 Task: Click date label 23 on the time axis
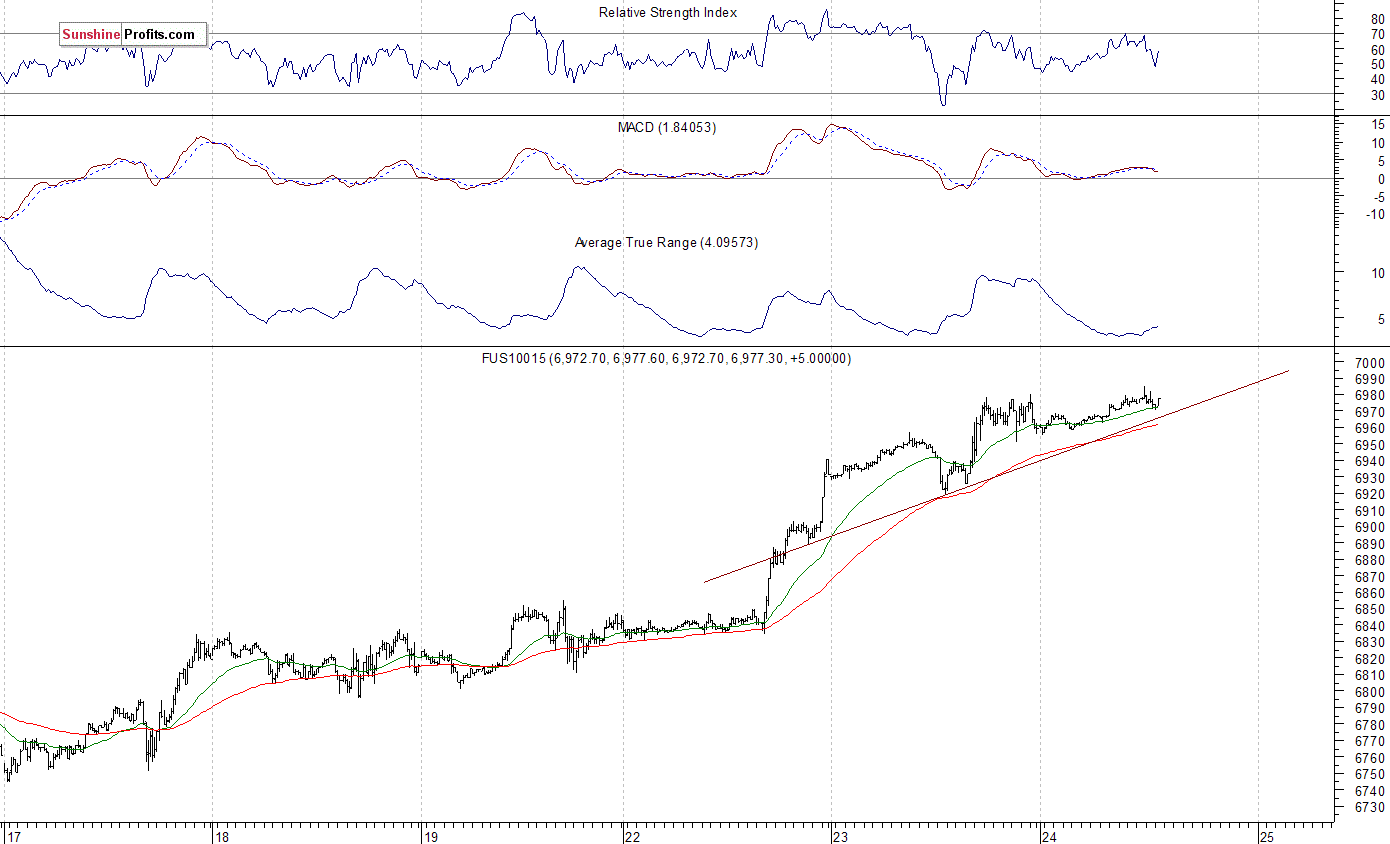(x=841, y=836)
